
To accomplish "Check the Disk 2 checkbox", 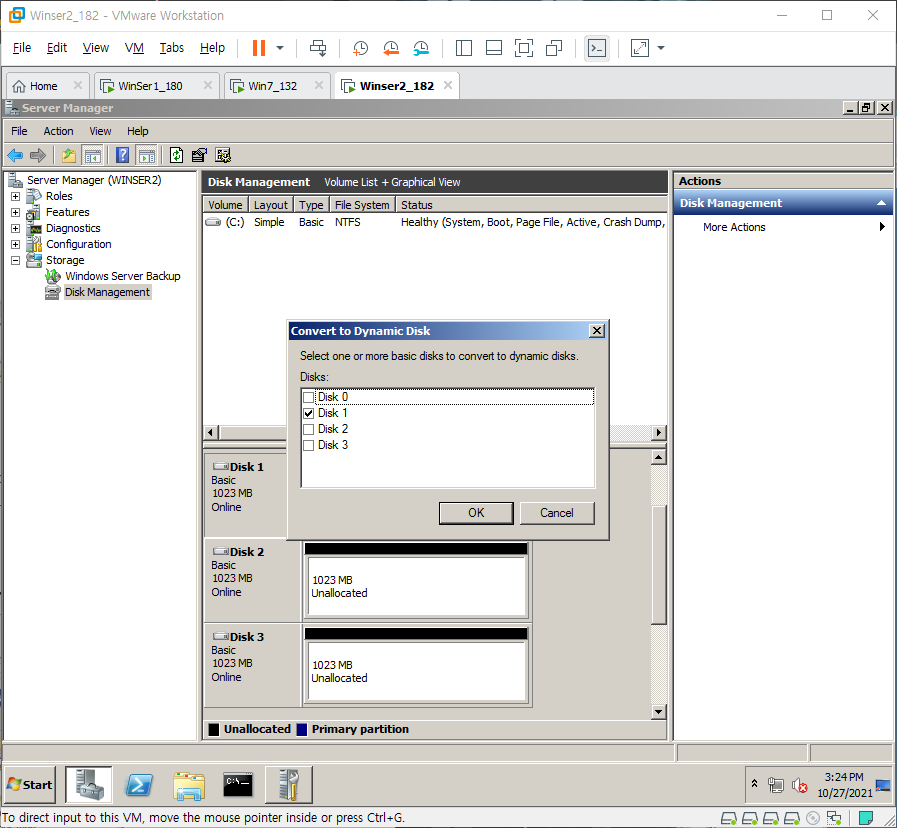I will click(309, 429).
